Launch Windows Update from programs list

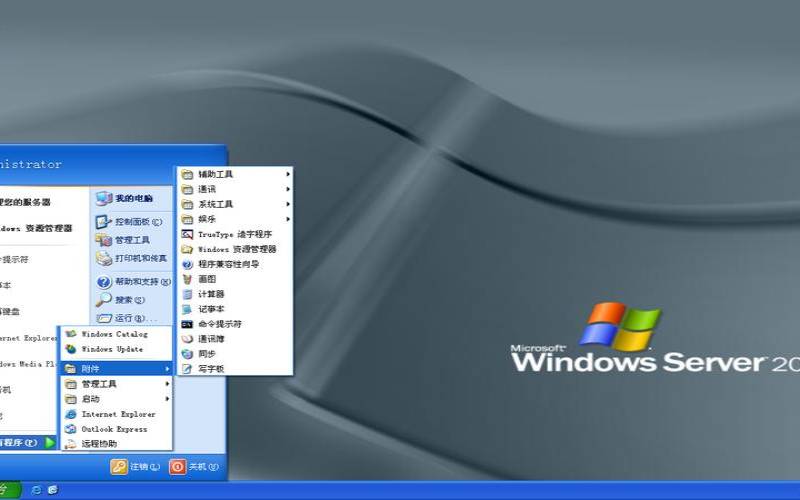[x=116, y=349]
